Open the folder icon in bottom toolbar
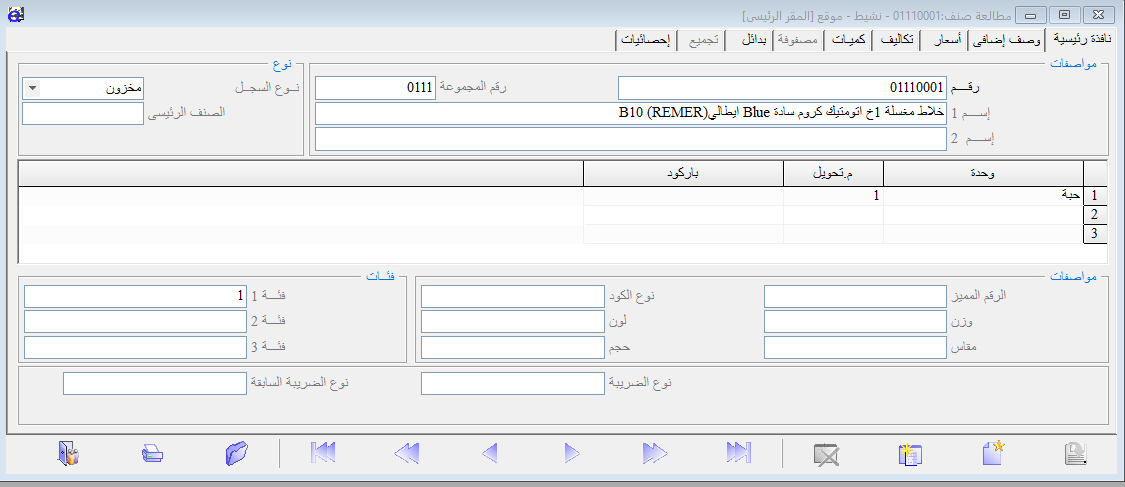The height and width of the screenshot is (487, 1125). [236, 453]
